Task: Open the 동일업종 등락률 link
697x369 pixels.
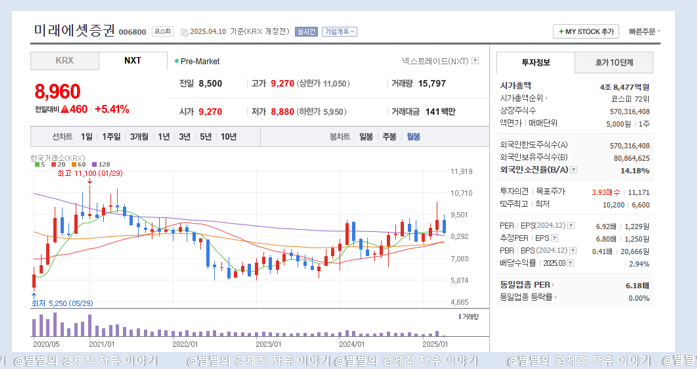Action: click(x=528, y=297)
